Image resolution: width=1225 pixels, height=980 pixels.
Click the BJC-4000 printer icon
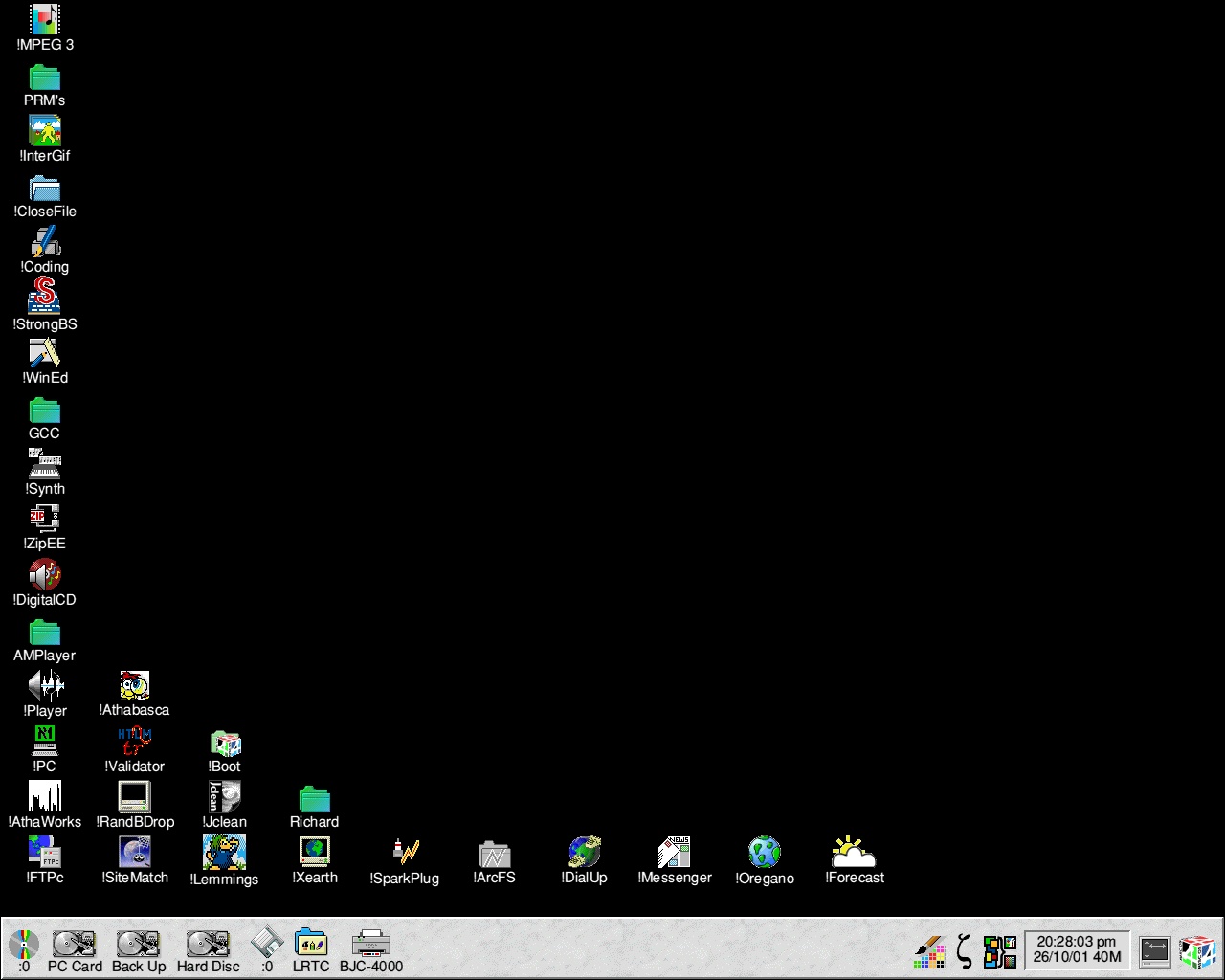(x=371, y=951)
